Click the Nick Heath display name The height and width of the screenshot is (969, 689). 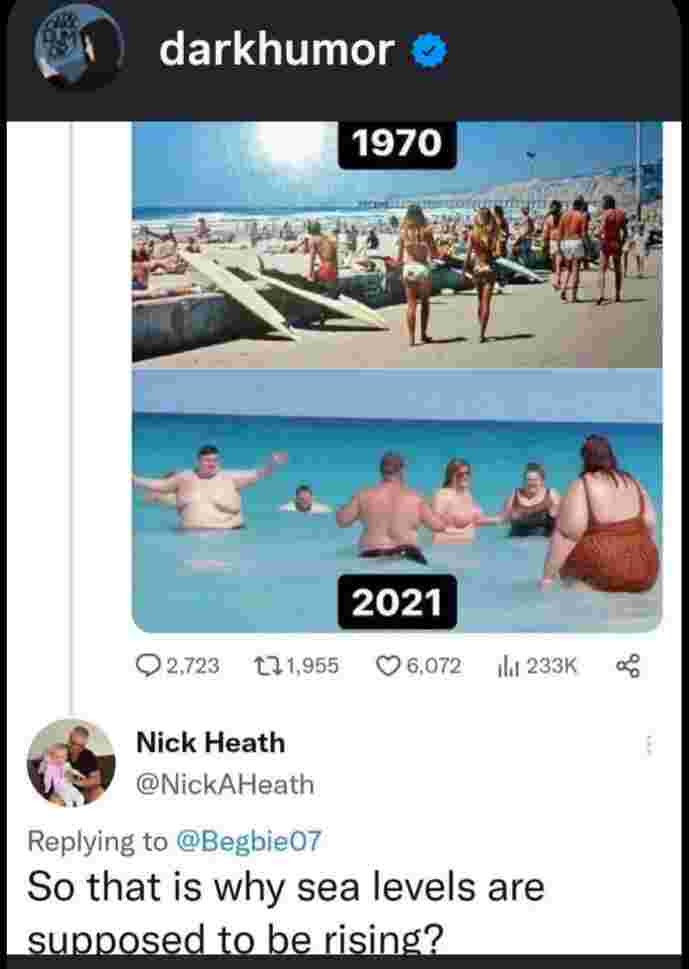coord(210,742)
